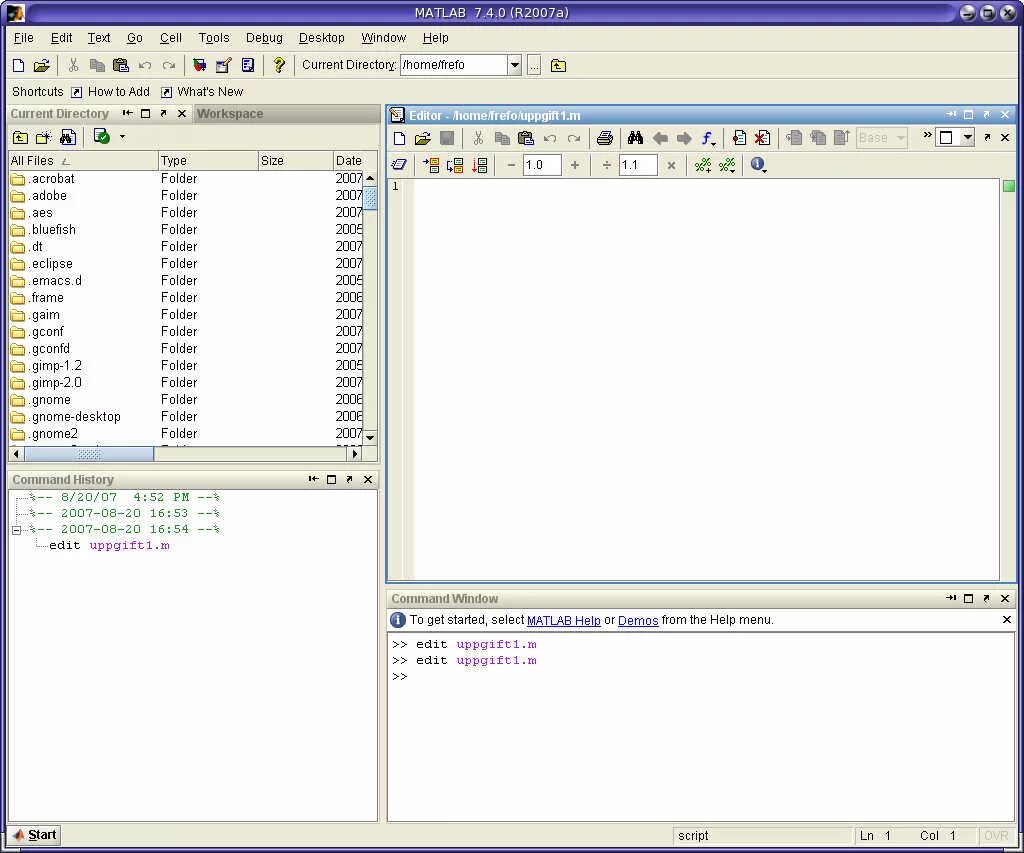Image resolution: width=1024 pixels, height=853 pixels.
Task: Open show cell titles dropdown icon
Action: (x=727, y=165)
